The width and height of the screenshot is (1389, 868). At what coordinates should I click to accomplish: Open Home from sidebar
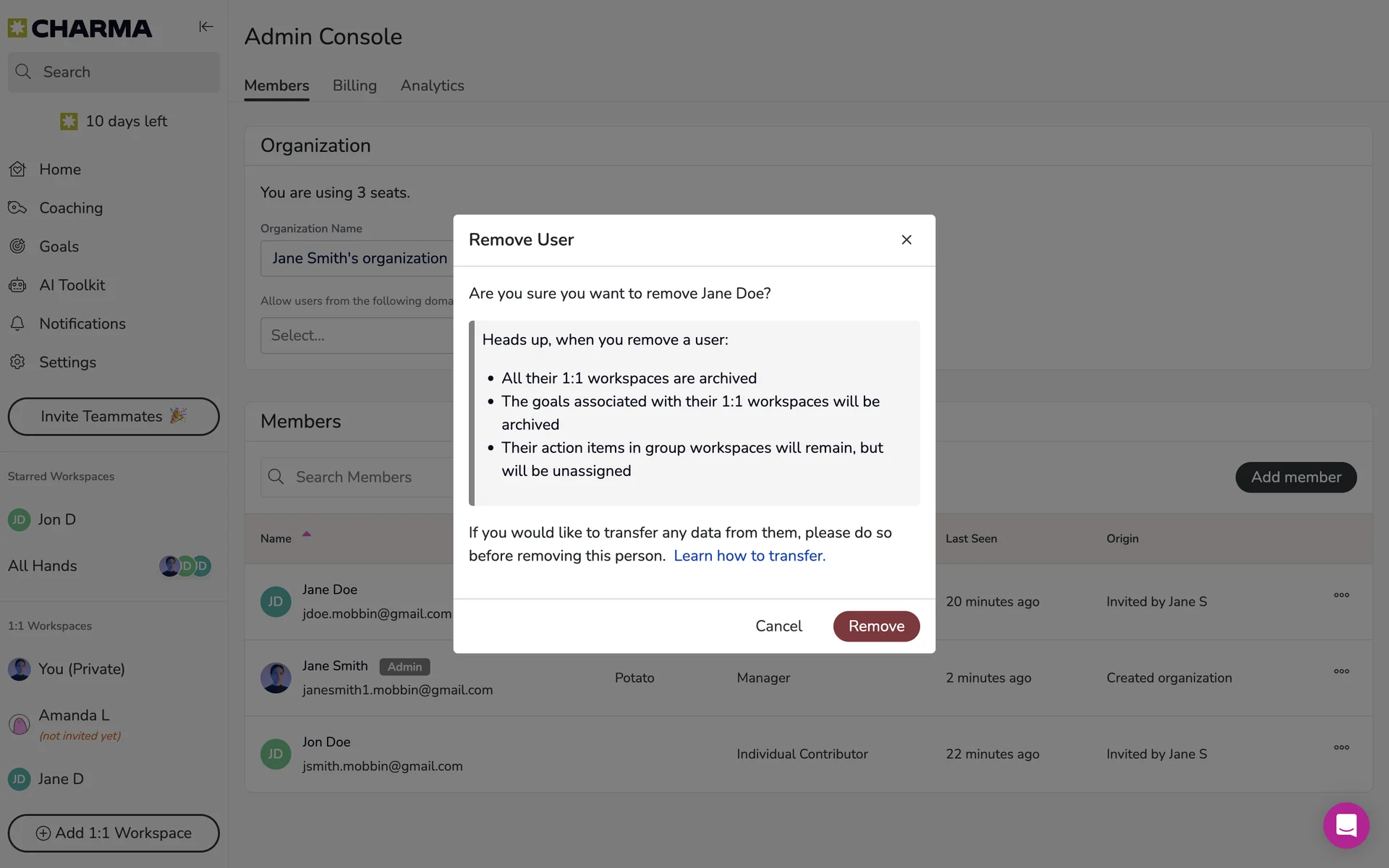(x=59, y=169)
